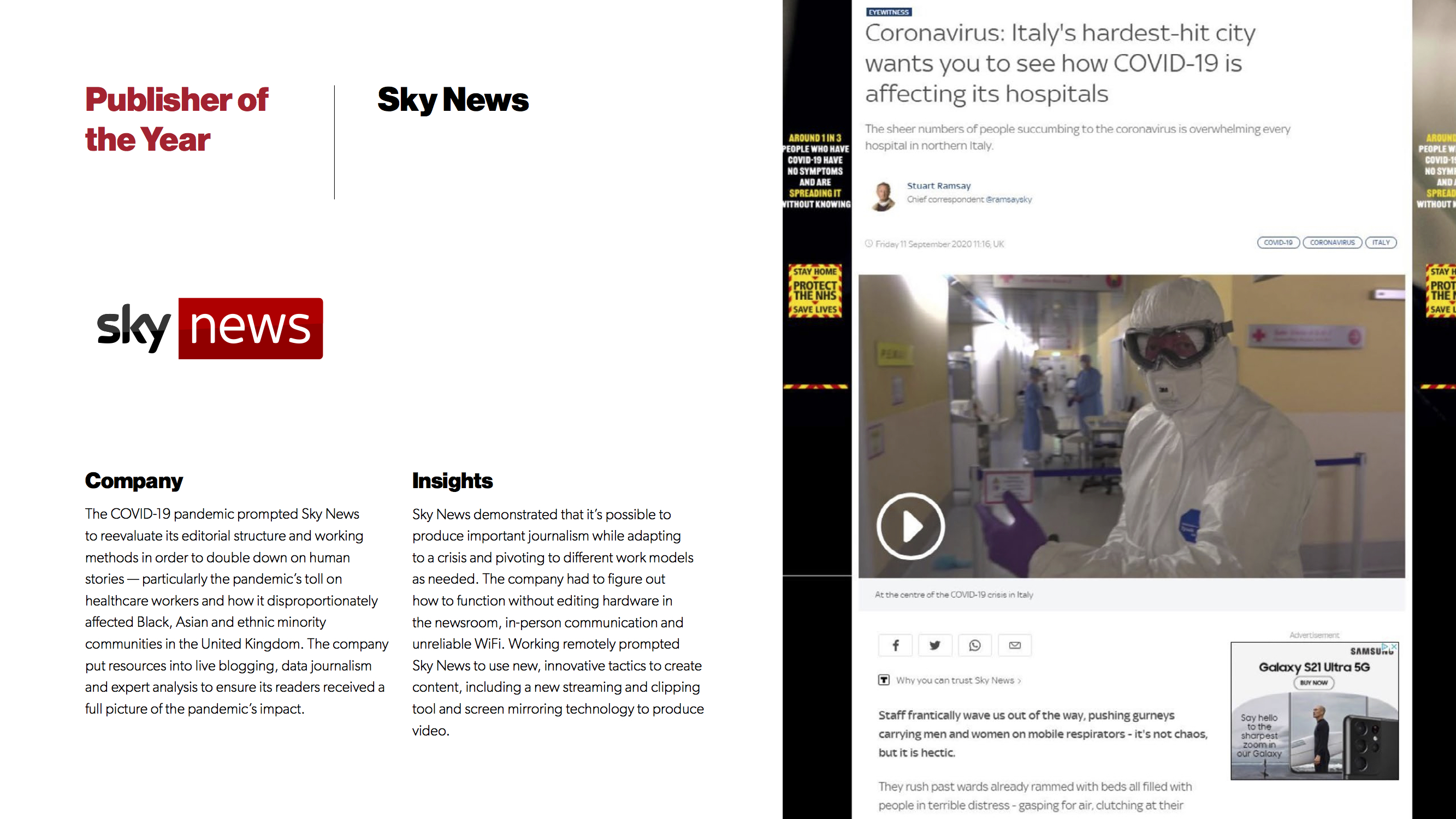Click the trust project T icon
The height and width of the screenshot is (819, 1456).
click(x=884, y=680)
